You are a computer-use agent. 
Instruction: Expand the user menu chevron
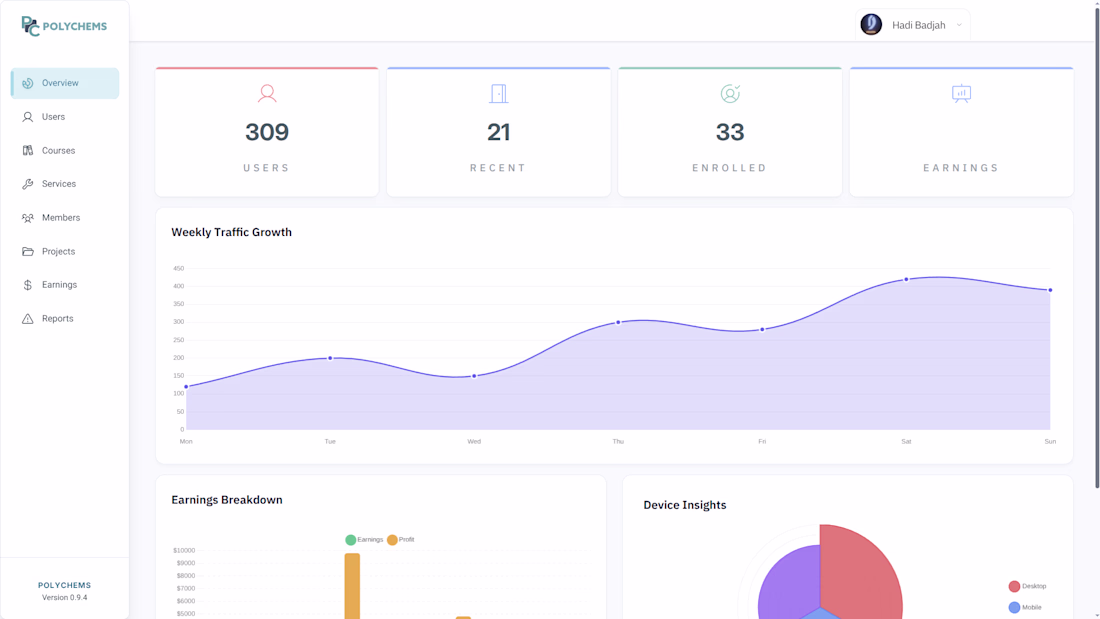(959, 25)
